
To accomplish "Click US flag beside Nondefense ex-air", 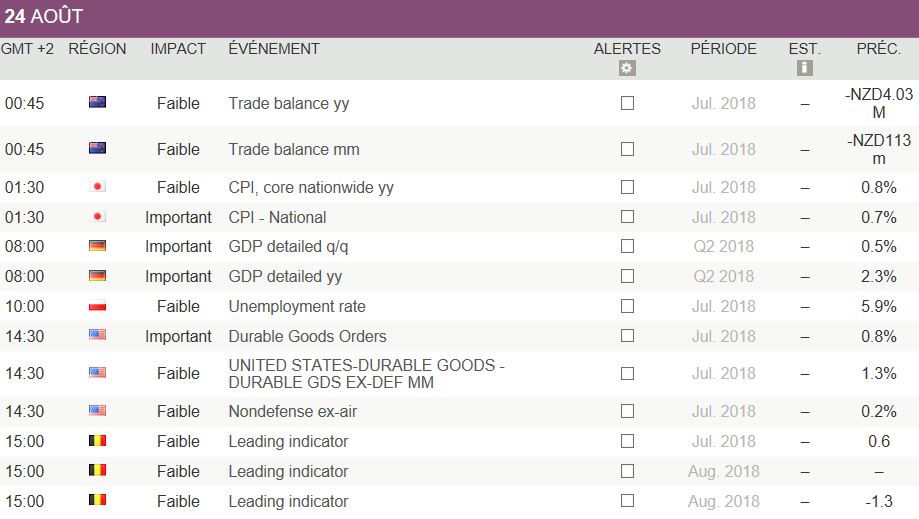I will (x=98, y=411).
